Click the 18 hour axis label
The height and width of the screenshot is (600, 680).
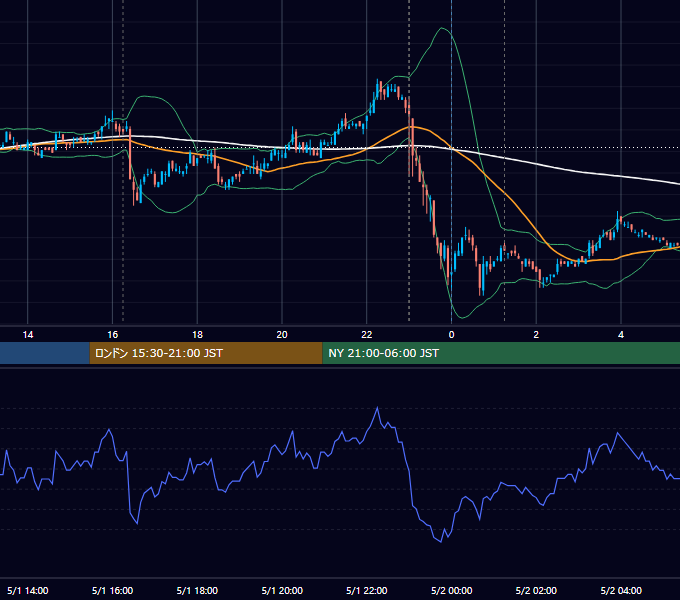(197, 335)
